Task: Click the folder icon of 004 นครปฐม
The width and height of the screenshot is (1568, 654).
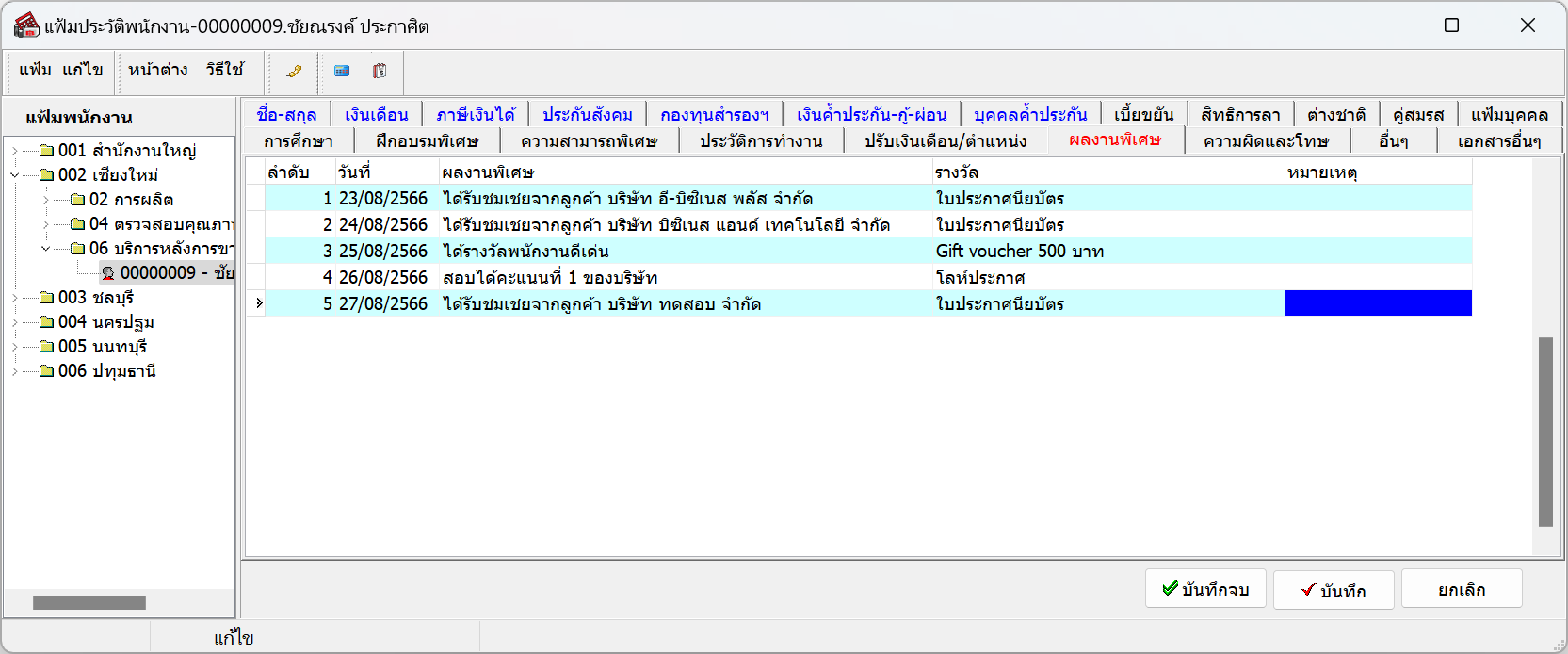Action: (47, 322)
